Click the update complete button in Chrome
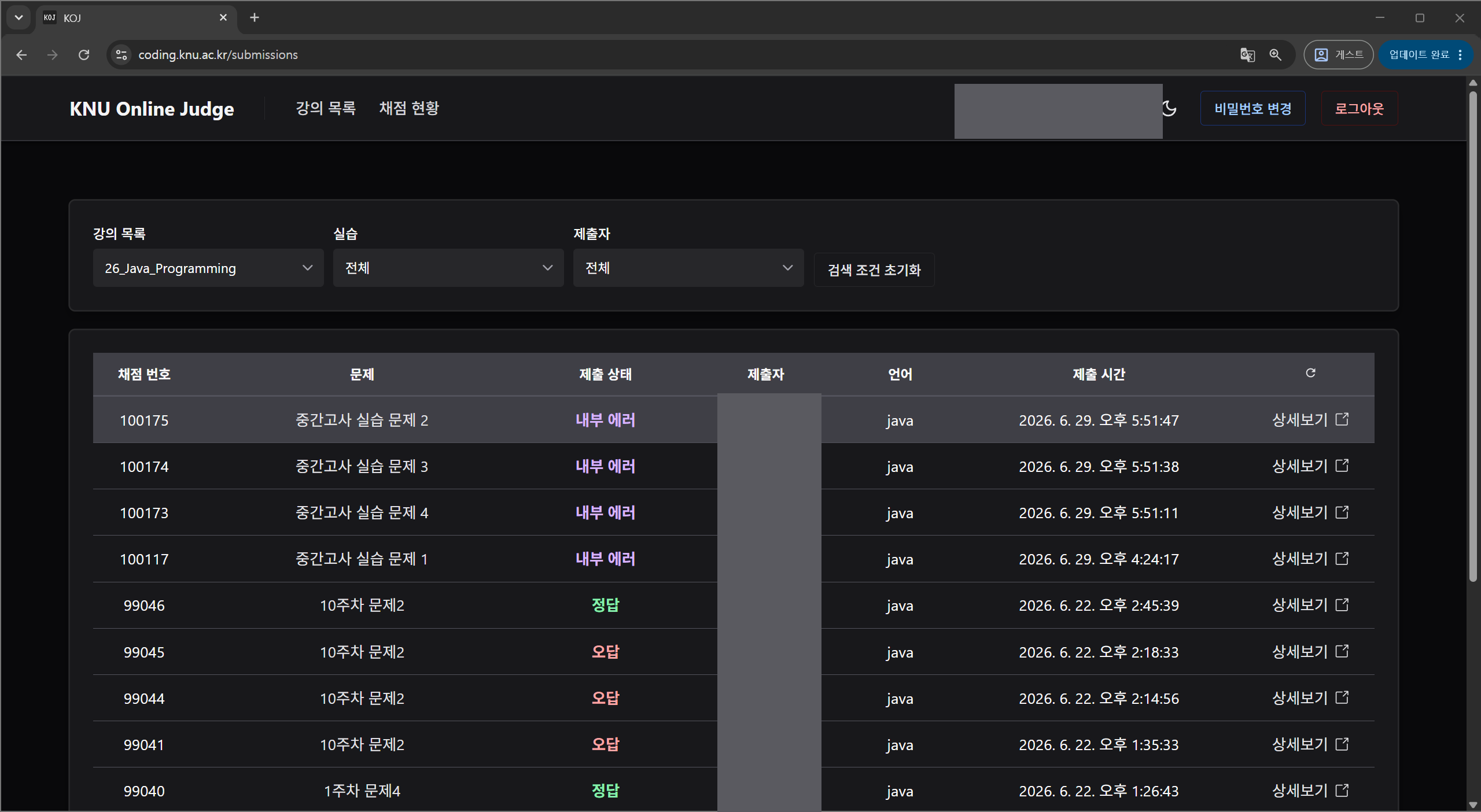The height and width of the screenshot is (812, 1481). click(1425, 55)
